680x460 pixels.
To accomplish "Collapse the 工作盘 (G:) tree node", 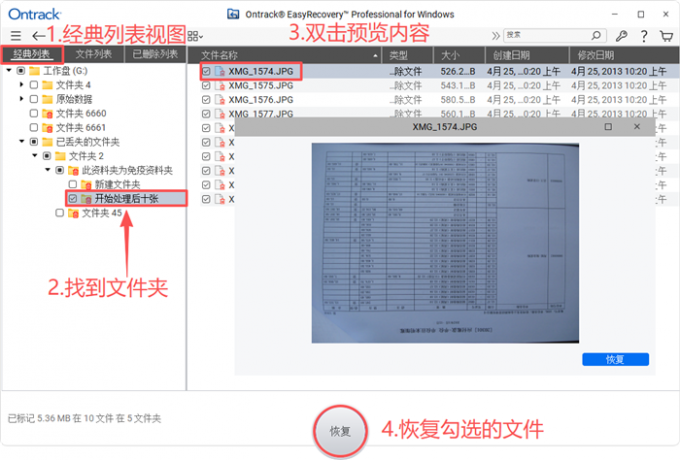I will pyautogui.click(x=9, y=70).
